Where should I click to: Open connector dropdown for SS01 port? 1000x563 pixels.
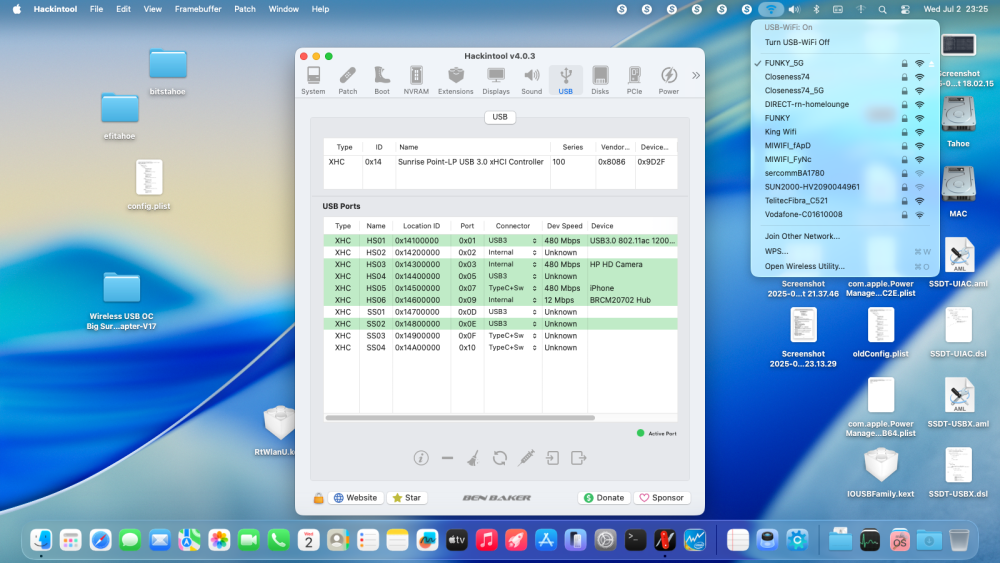coord(534,312)
